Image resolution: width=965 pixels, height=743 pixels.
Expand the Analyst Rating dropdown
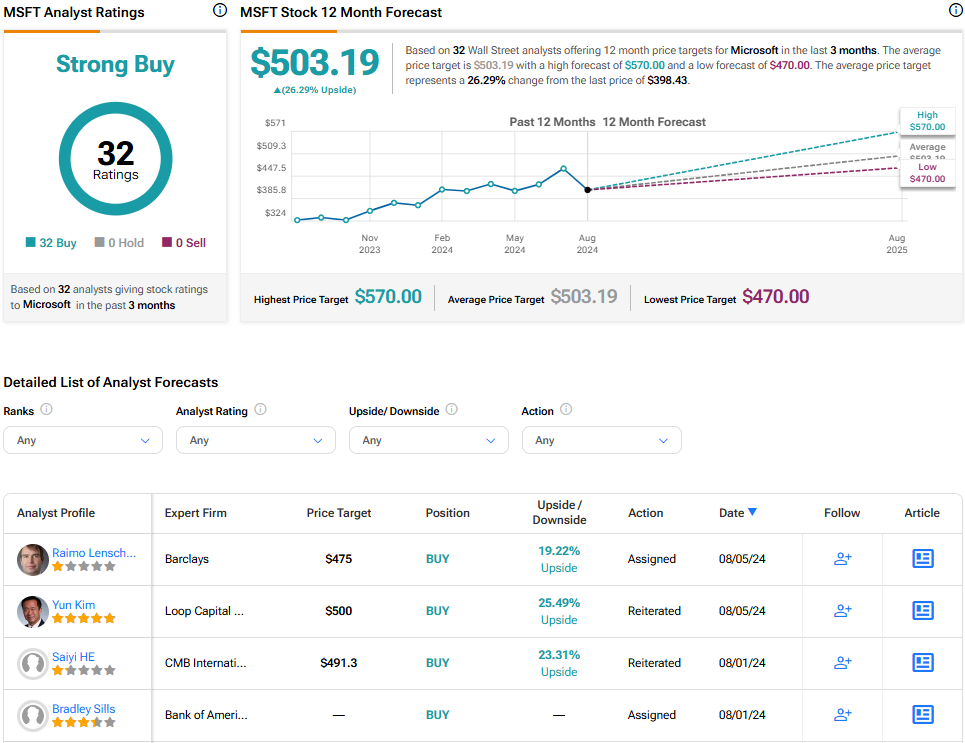coord(256,440)
